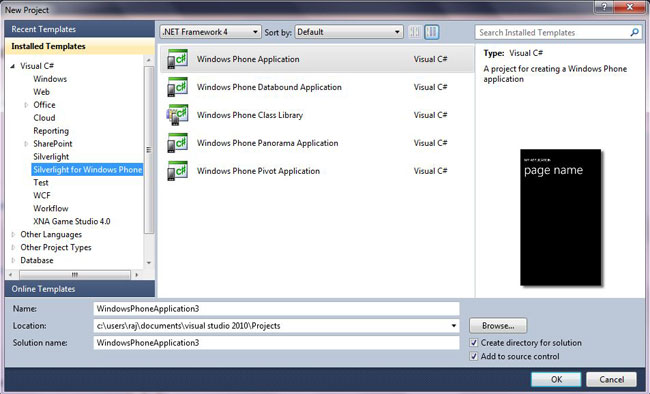
Task: Click the tree scroll down arrow
Action: [x=148, y=263]
